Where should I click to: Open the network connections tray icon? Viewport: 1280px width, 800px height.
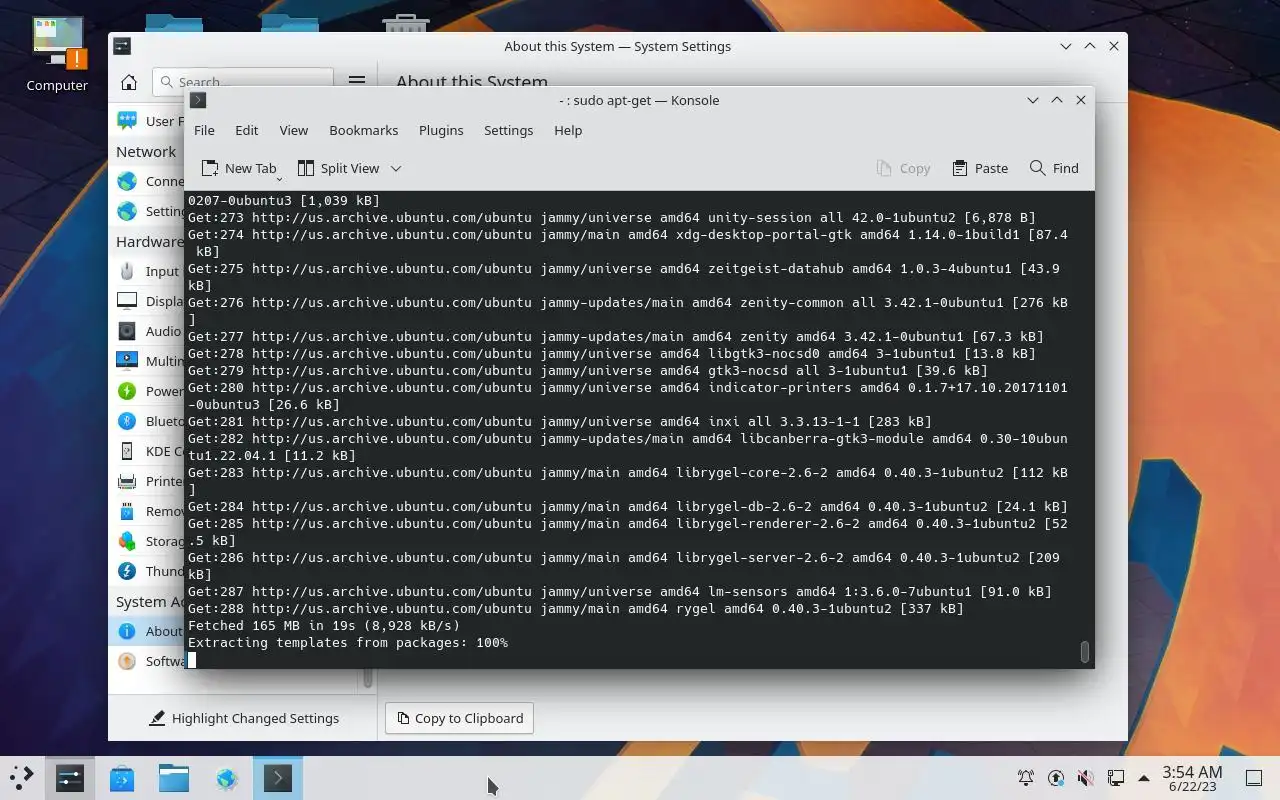1116,778
